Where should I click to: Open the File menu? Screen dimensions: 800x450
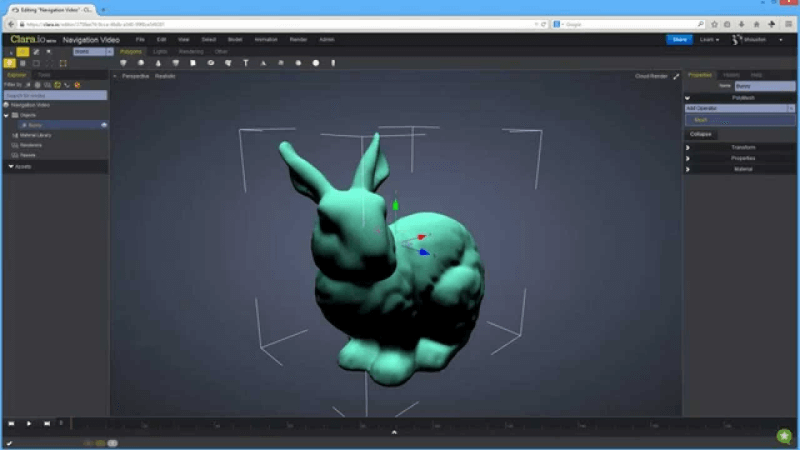pos(140,39)
